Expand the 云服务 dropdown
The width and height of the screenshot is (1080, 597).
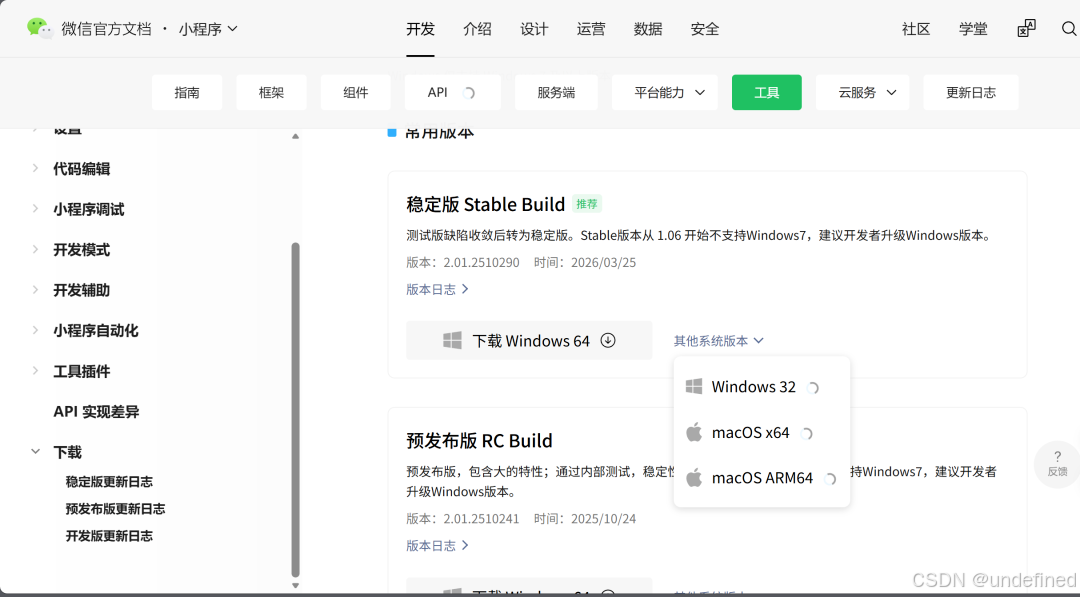click(862, 92)
